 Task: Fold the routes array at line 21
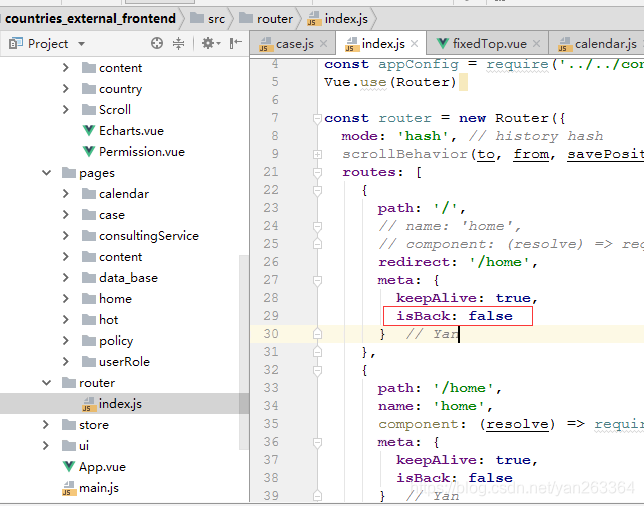[317, 172]
